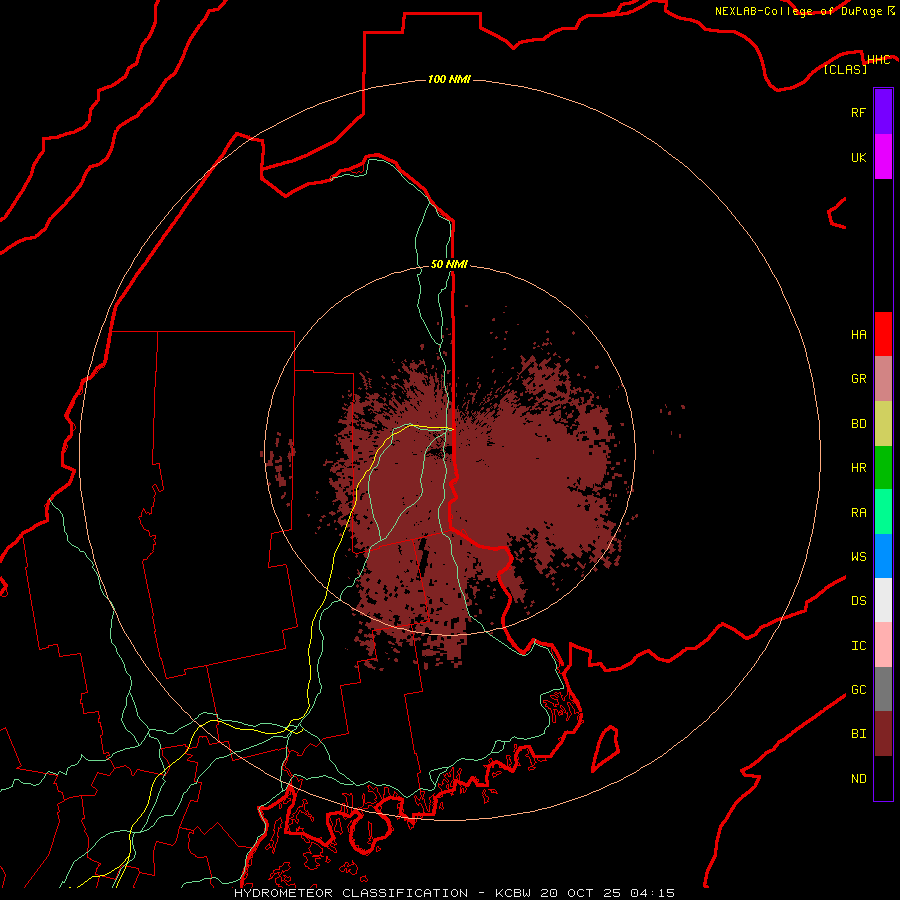Image resolution: width=900 pixels, height=900 pixels.
Task: Click the BI legend label
Action: pos(858,734)
